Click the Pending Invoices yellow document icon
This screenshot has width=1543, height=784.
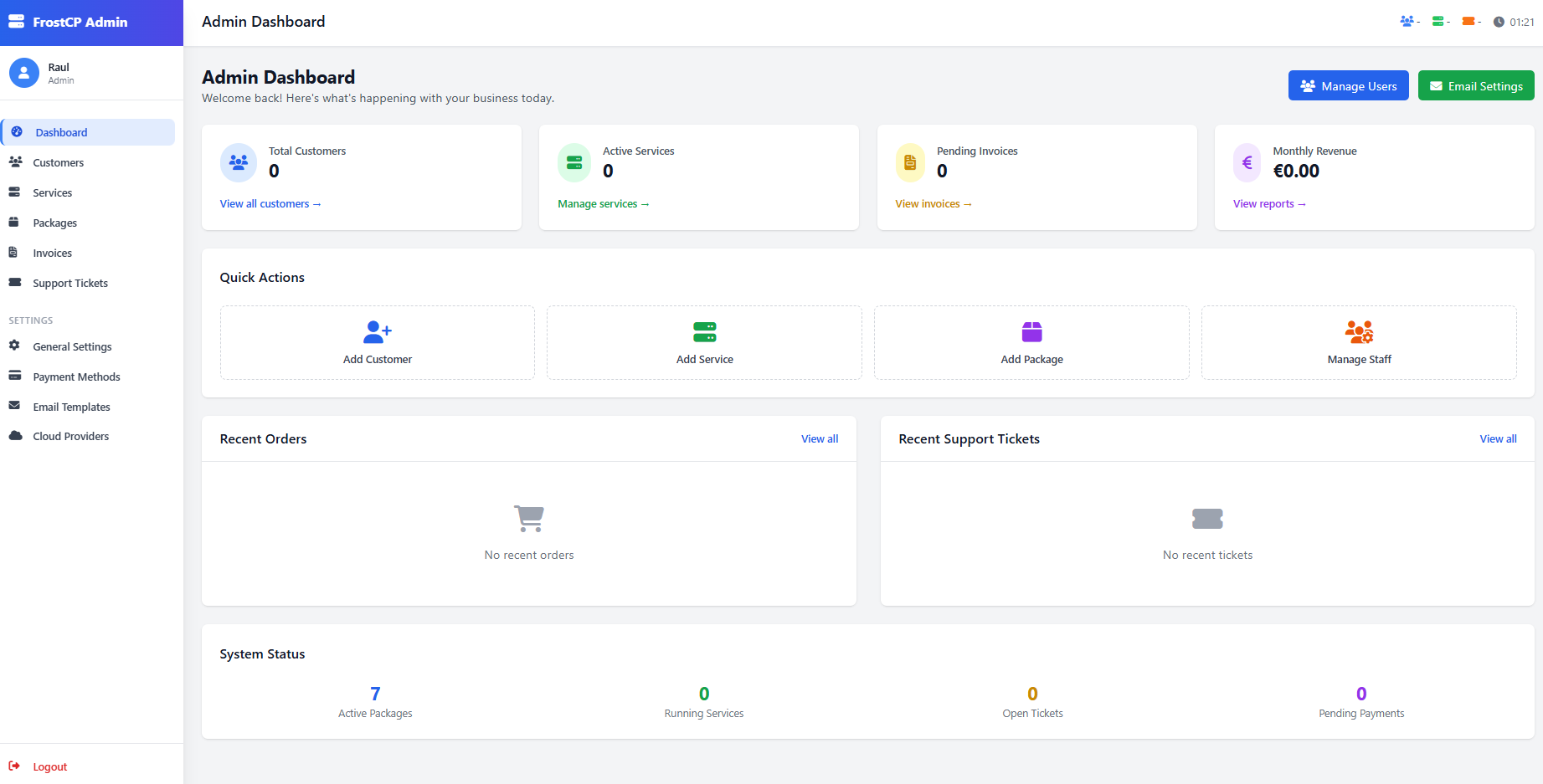pyautogui.click(x=910, y=162)
